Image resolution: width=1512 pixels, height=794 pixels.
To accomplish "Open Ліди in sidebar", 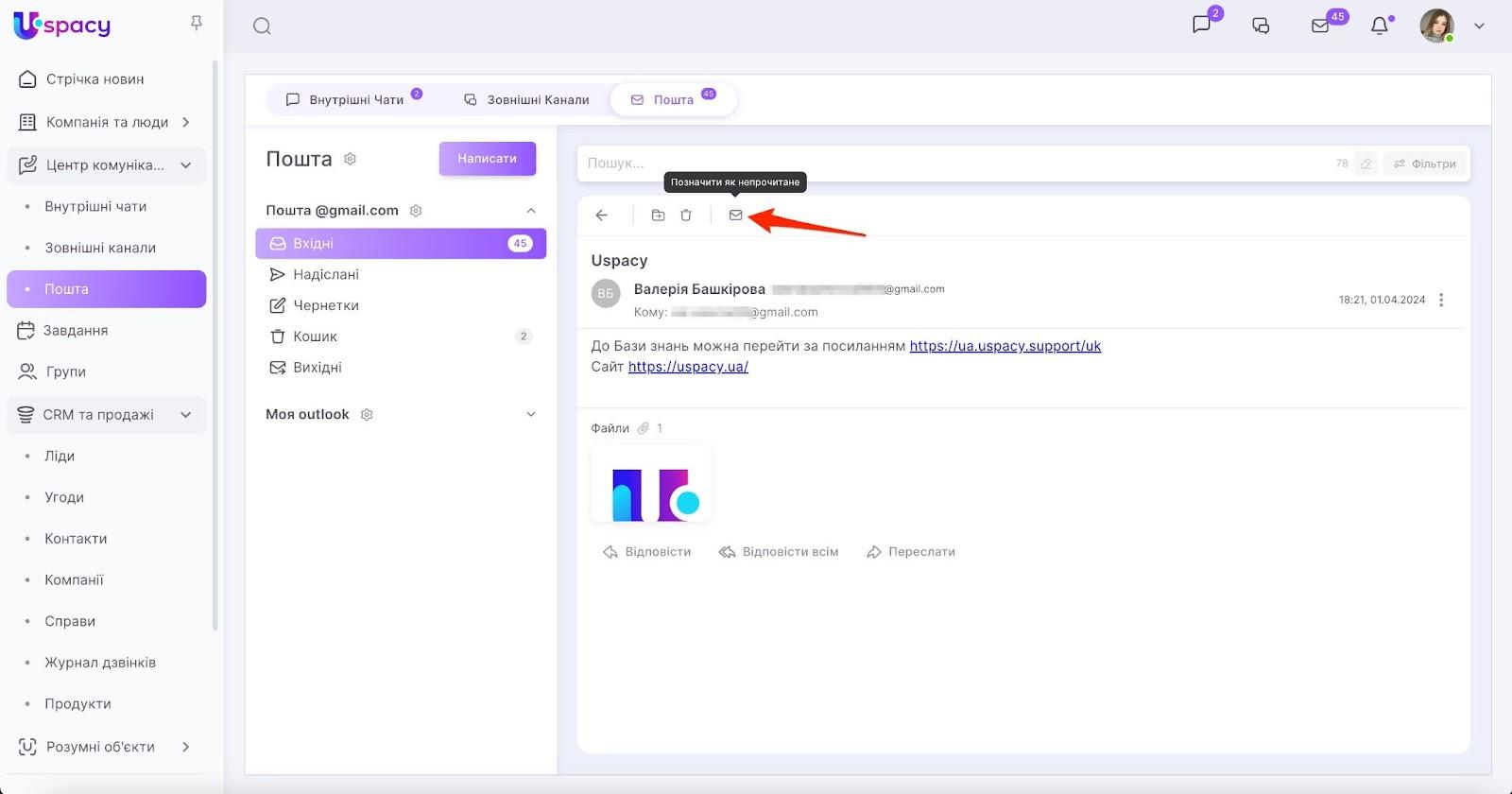I will click(x=60, y=456).
